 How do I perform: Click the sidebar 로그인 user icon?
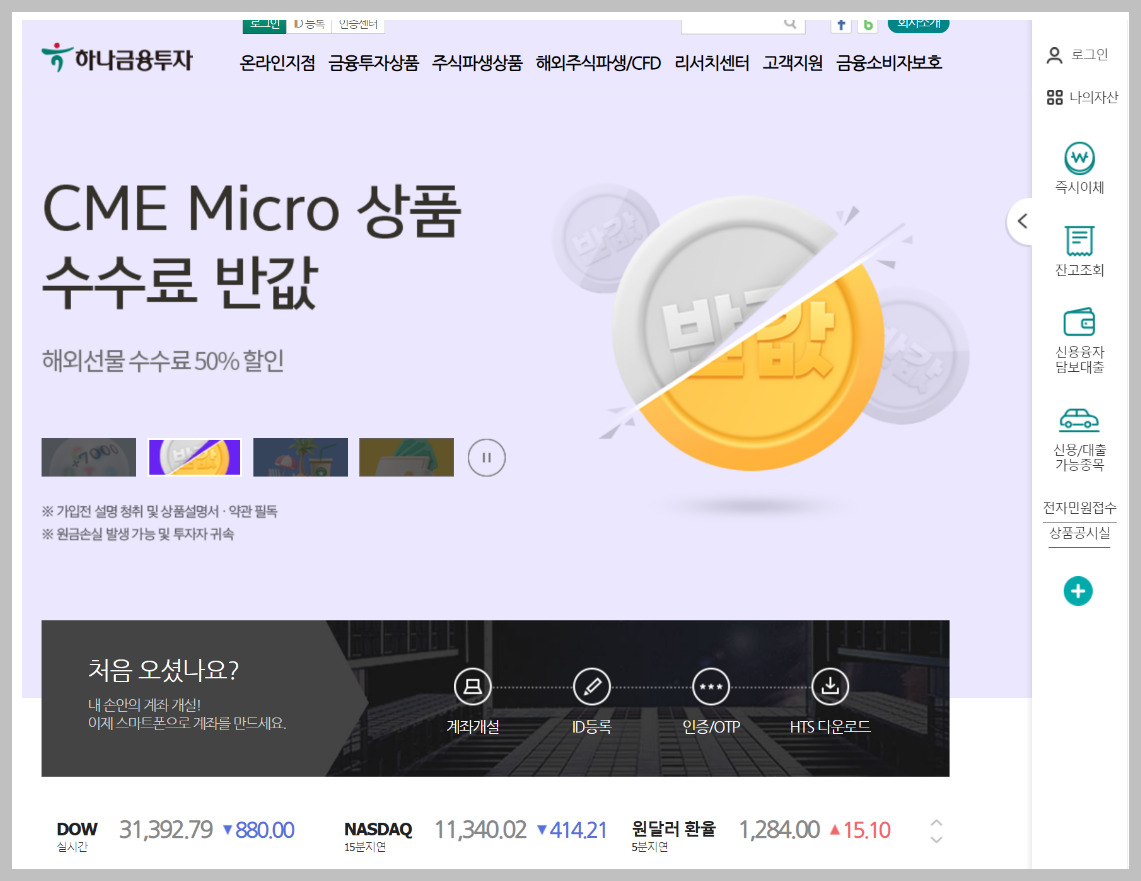pos(1054,55)
